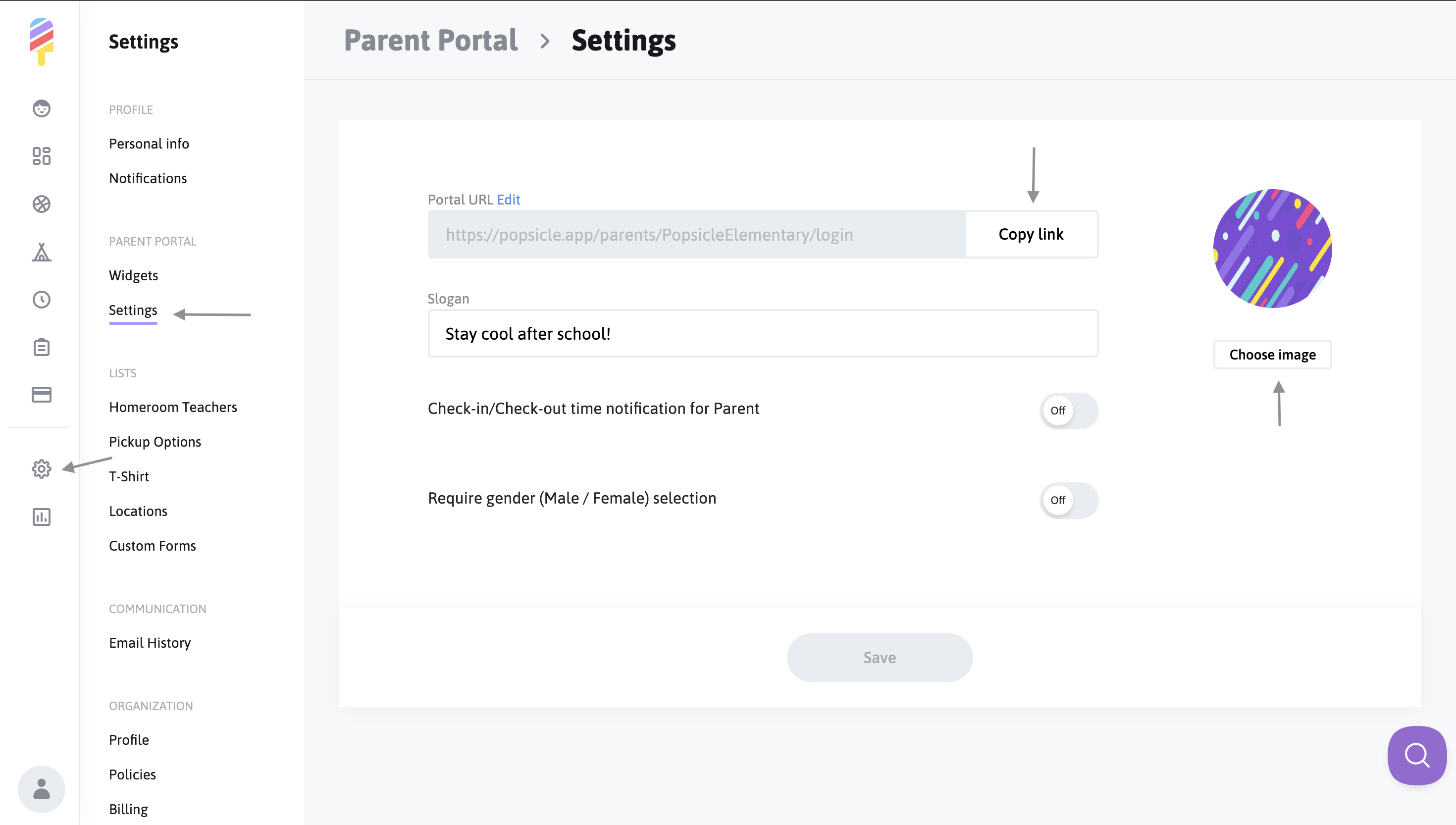The width and height of the screenshot is (1456, 825).
Task: Open the user avatar at sidebar bottom
Action: (x=42, y=789)
